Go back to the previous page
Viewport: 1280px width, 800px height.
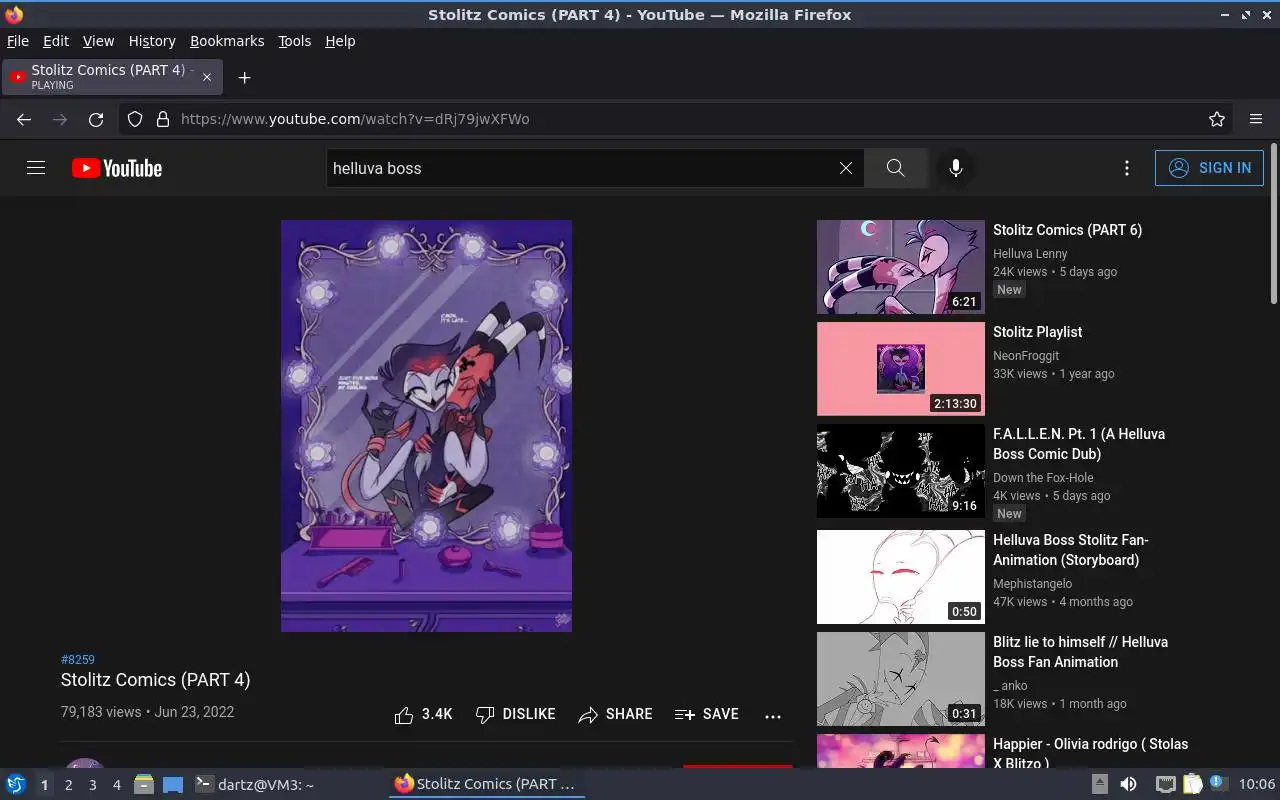24,119
